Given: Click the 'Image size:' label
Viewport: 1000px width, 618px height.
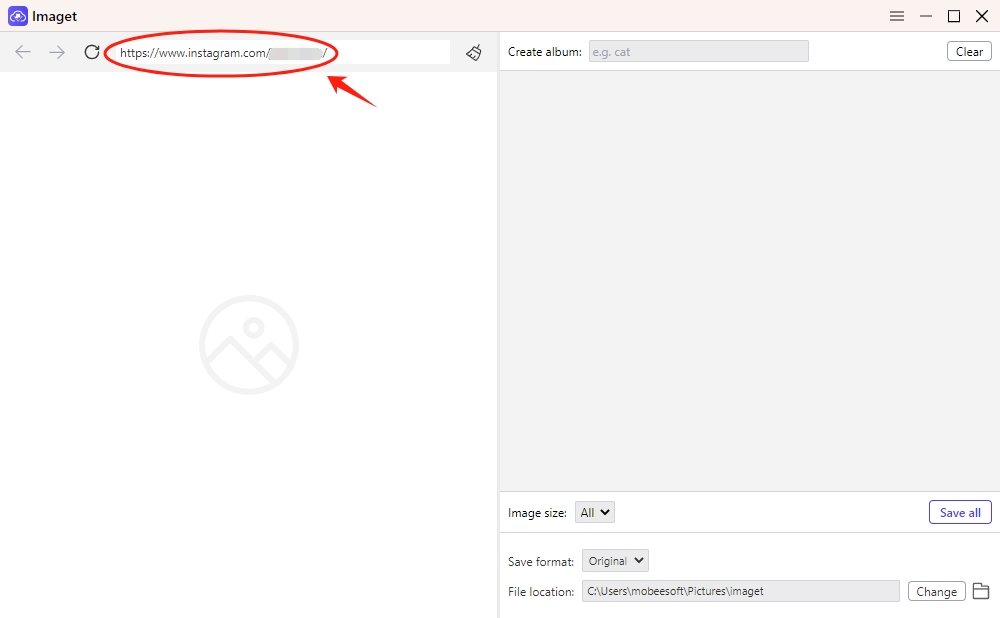Looking at the screenshot, I should pos(537,513).
